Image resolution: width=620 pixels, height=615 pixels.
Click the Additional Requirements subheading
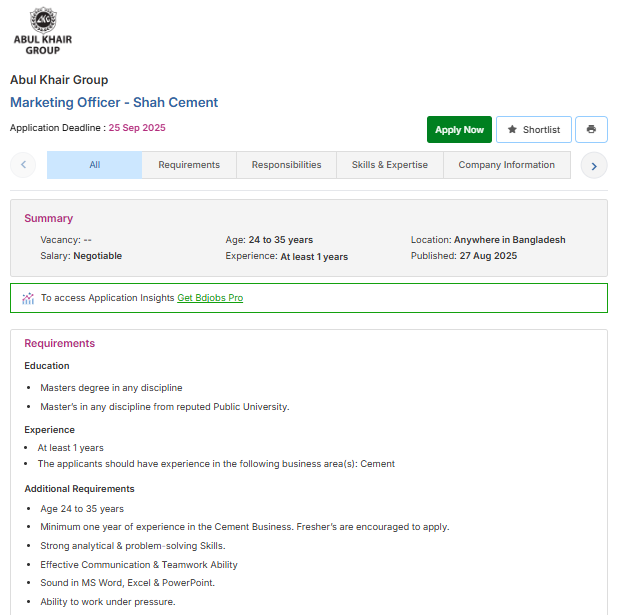tap(79, 489)
